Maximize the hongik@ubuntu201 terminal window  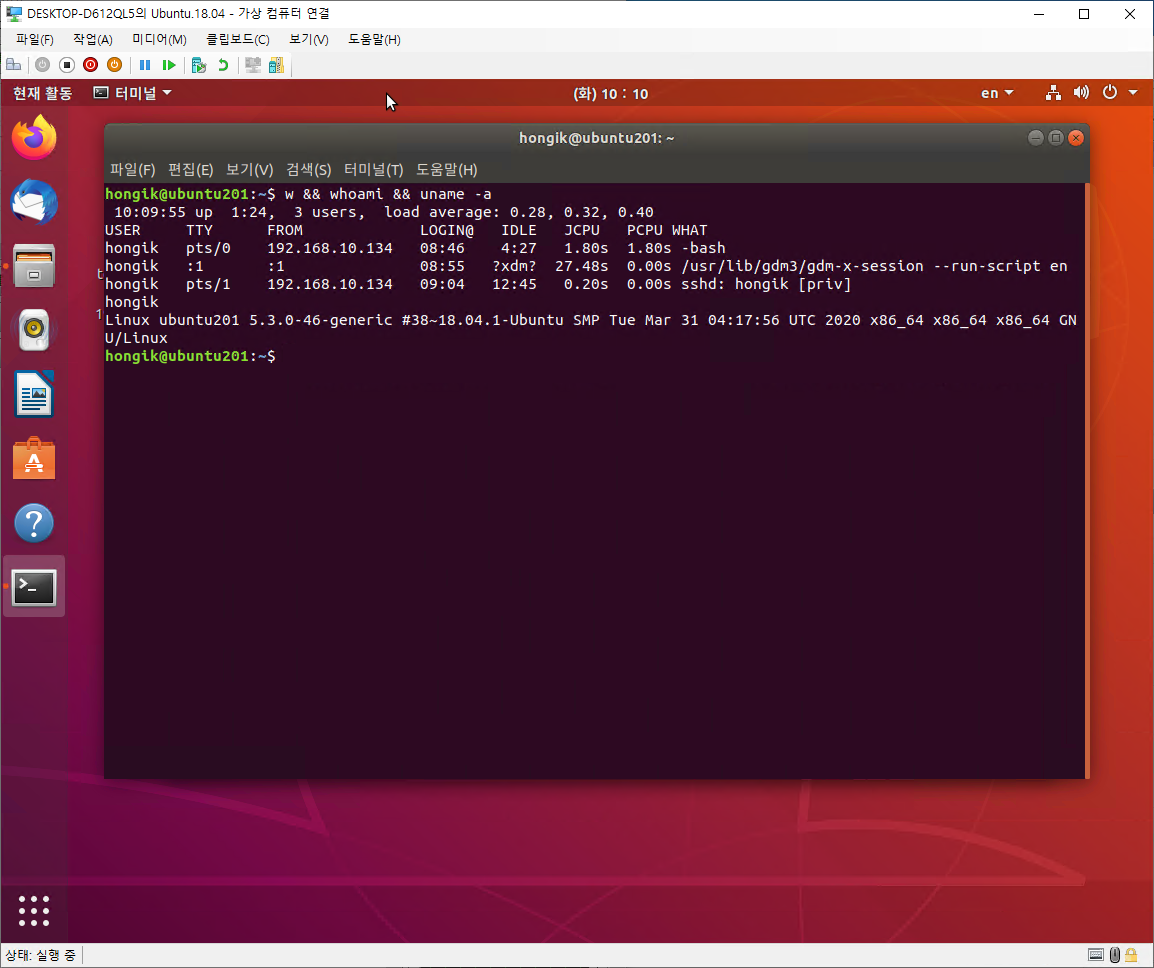pyautogui.click(x=1055, y=138)
